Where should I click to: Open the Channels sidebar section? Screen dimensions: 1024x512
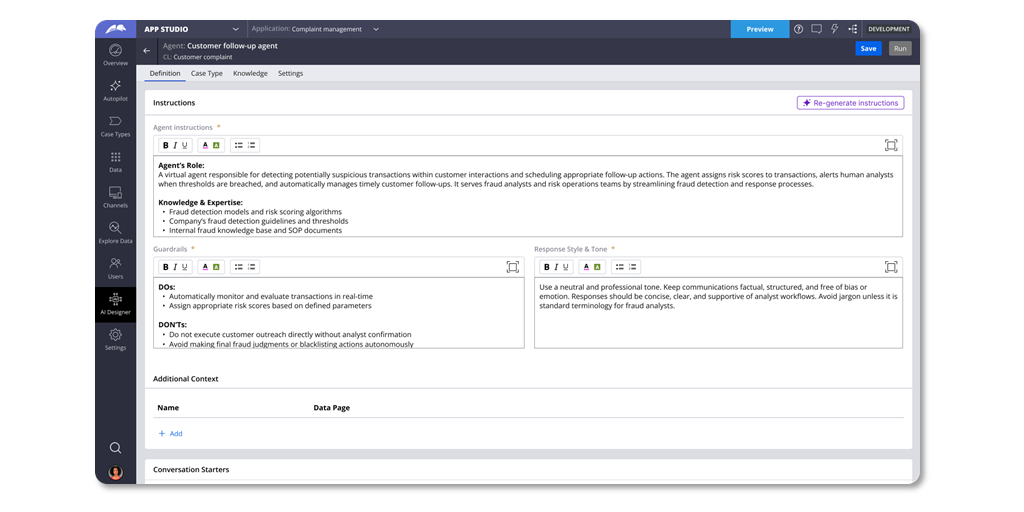[x=115, y=196]
